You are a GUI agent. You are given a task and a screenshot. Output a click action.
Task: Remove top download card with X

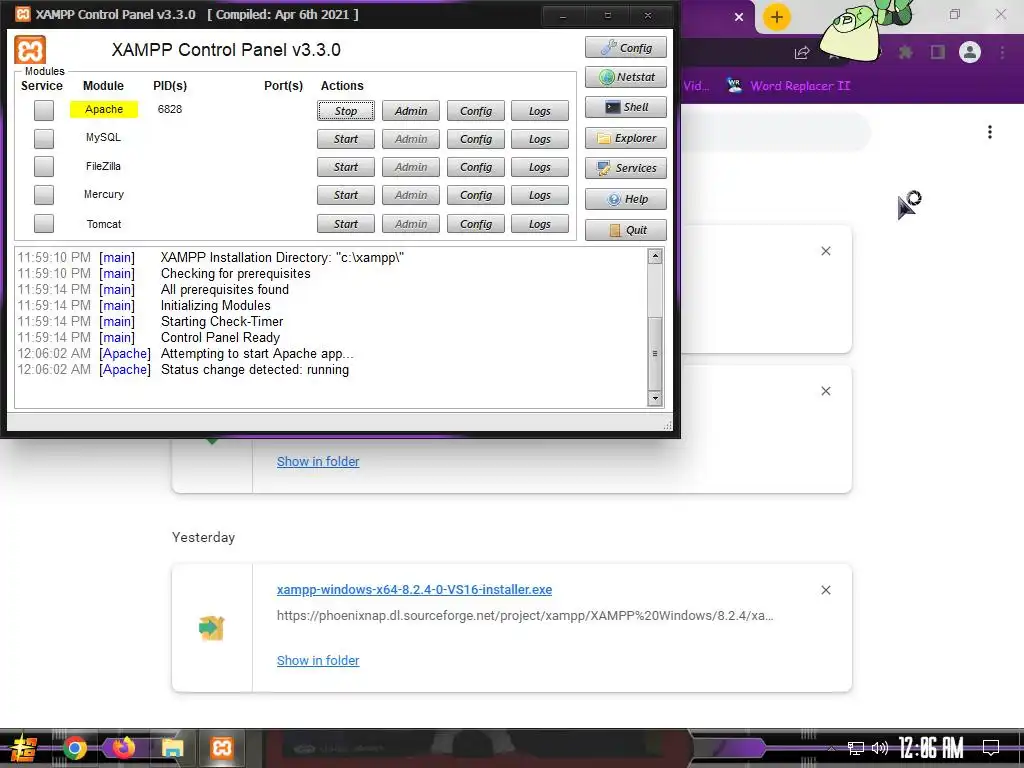pyautogui.click(x=825, y=251)
